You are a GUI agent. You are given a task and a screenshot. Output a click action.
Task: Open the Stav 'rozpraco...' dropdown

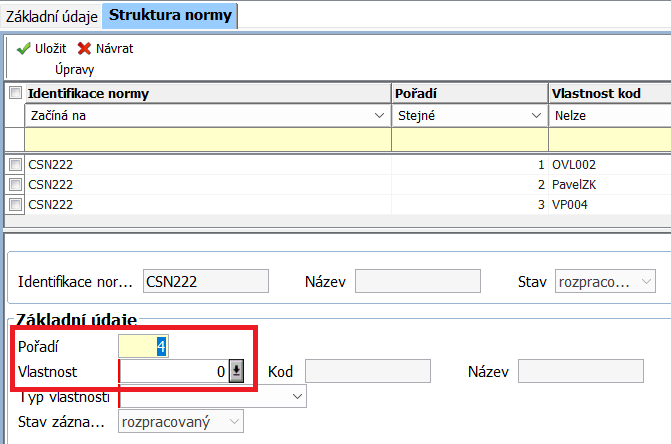point(646,282)
